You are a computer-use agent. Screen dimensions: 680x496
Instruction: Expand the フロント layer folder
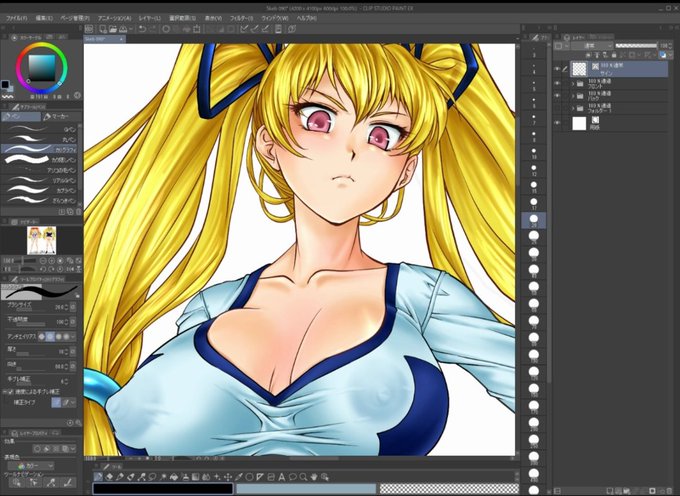coord(572,84)
